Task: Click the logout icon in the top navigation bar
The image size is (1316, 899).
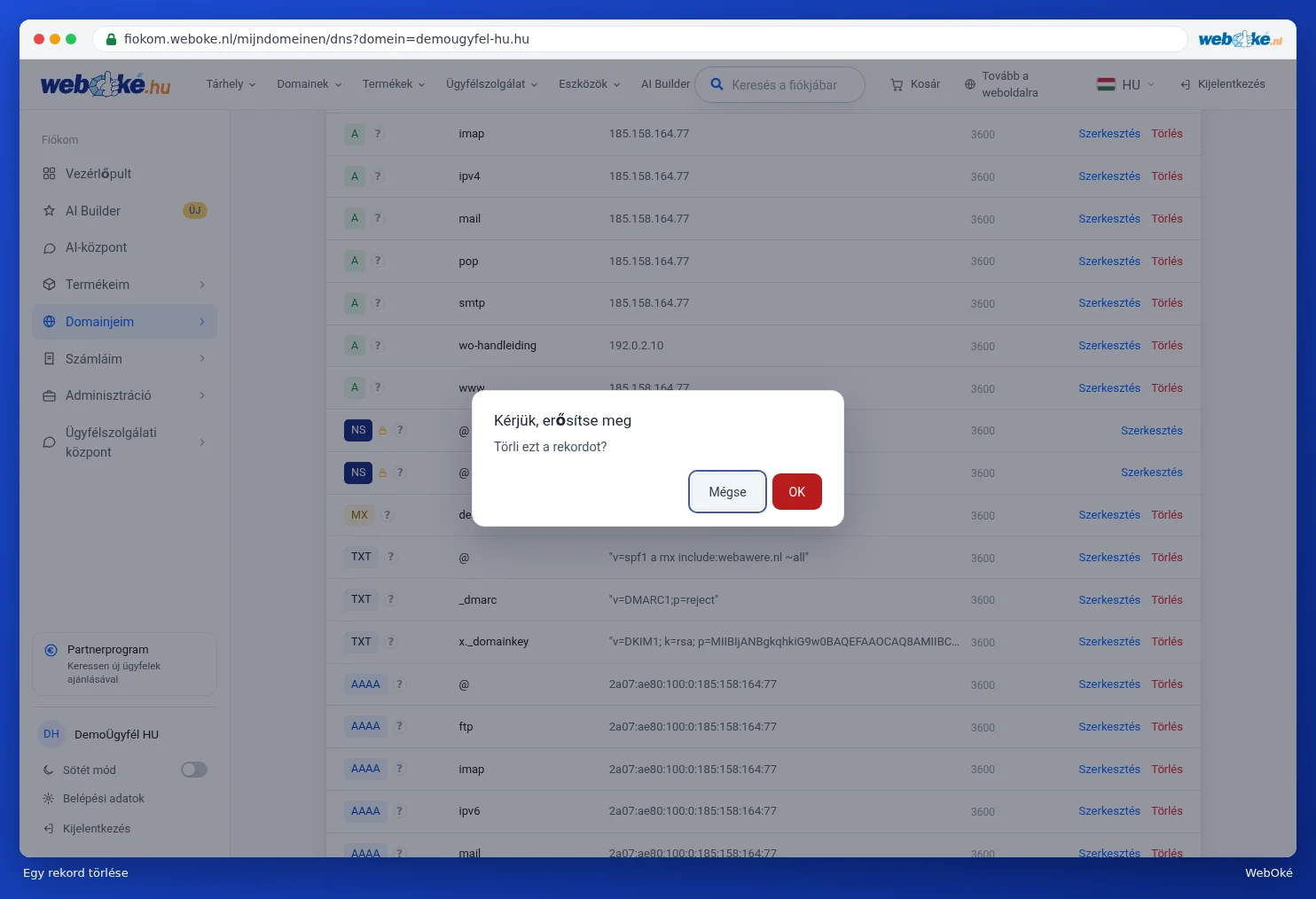Action: coord(1185,84)
